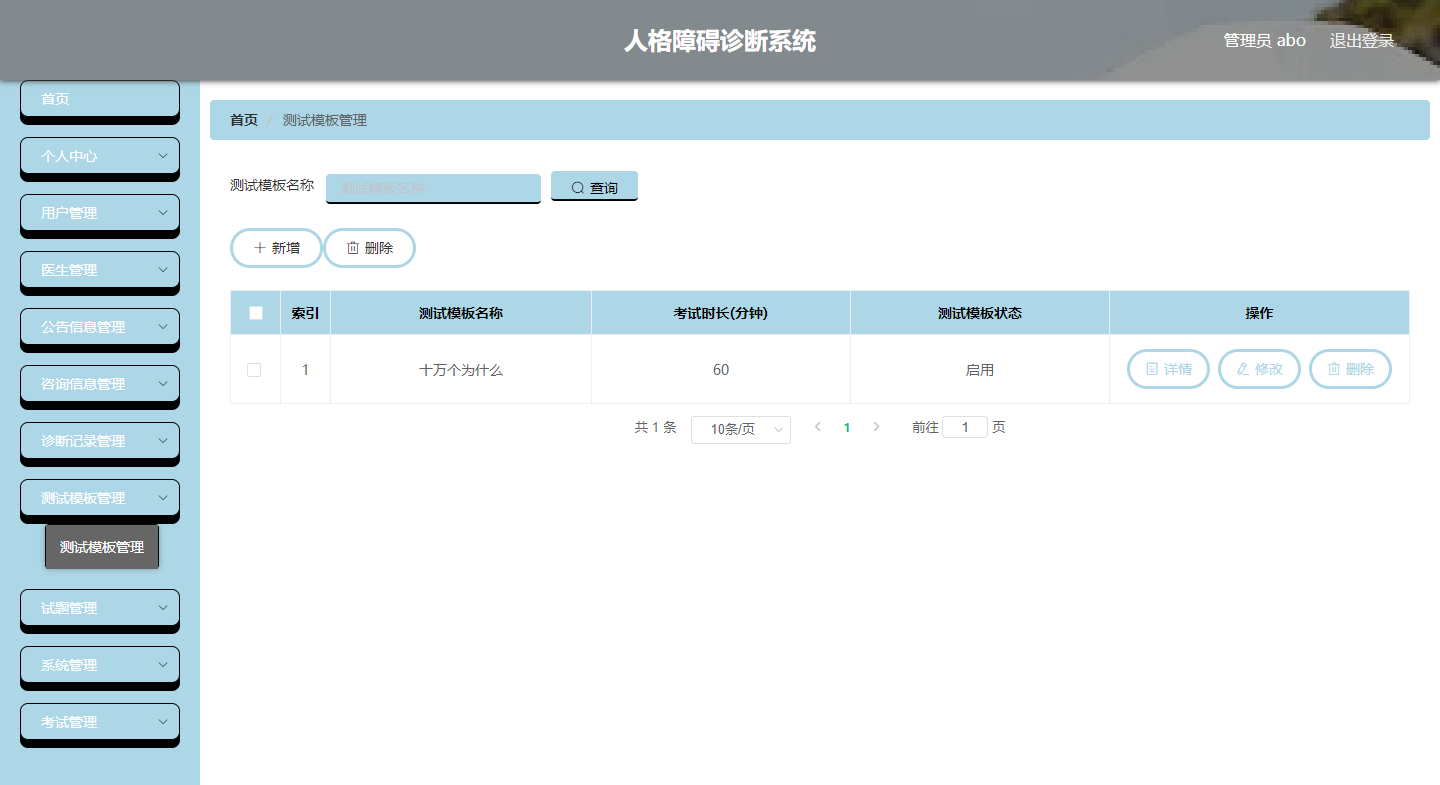
Task: Click the 操作 column header
Action: pyautogui.click(x=1259, y=313)
